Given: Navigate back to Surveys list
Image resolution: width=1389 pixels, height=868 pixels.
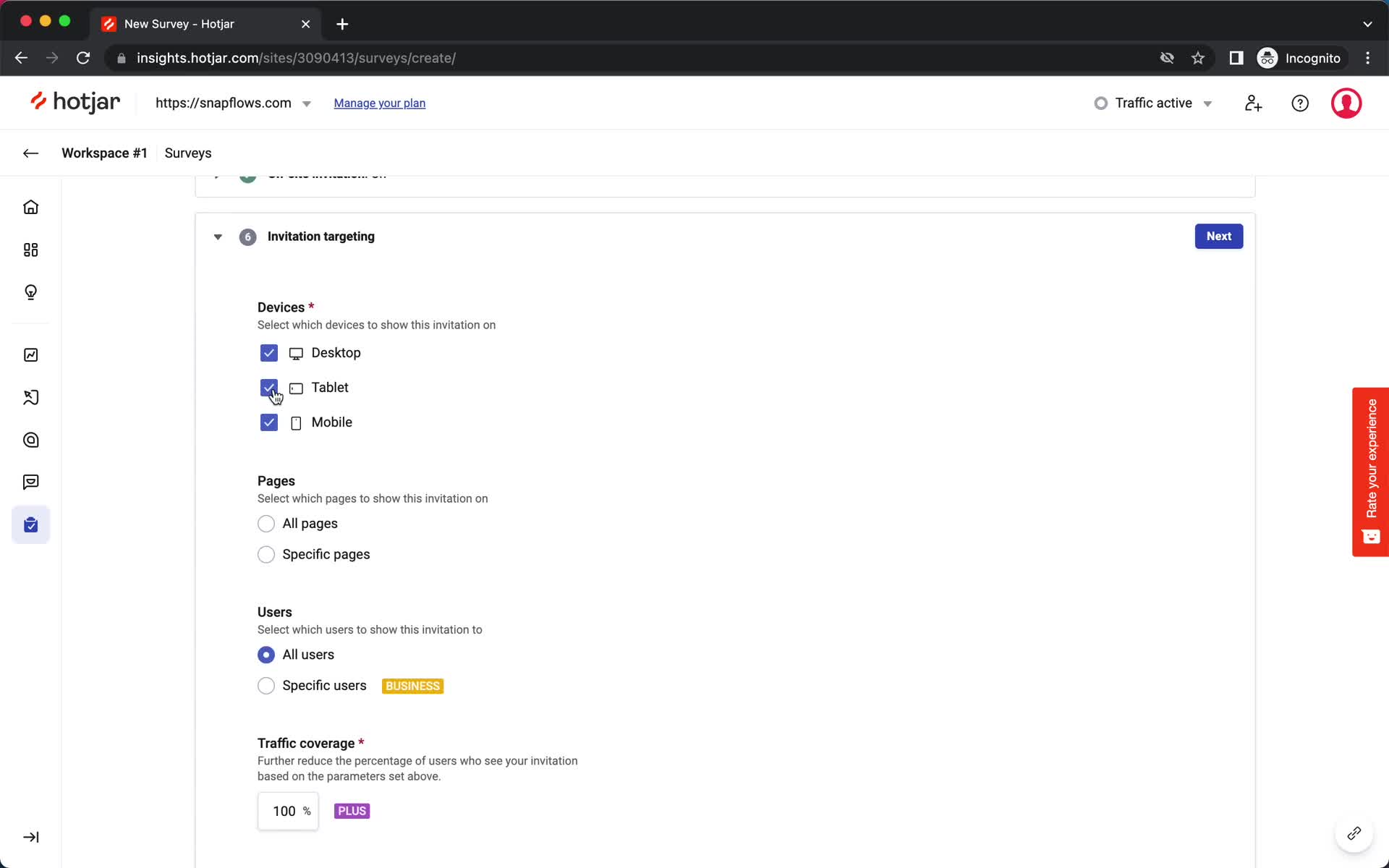Looking at the screenshot, I should click(x=187, y=152).
